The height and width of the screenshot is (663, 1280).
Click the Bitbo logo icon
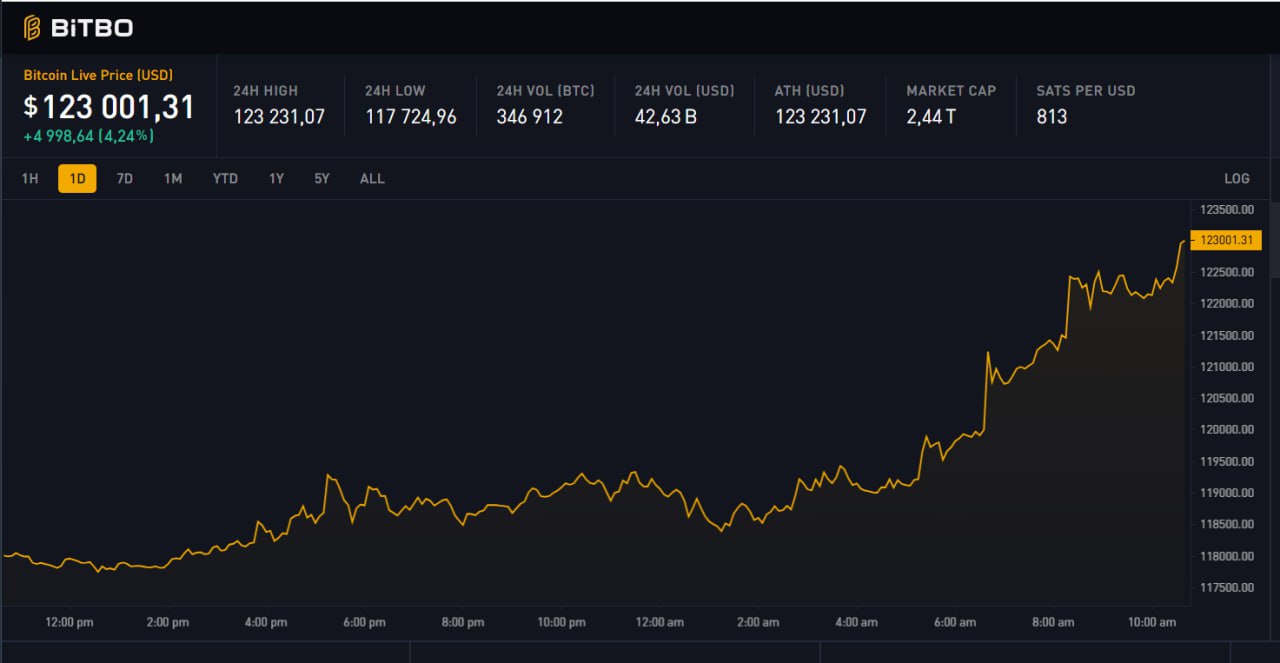[32, 27]
